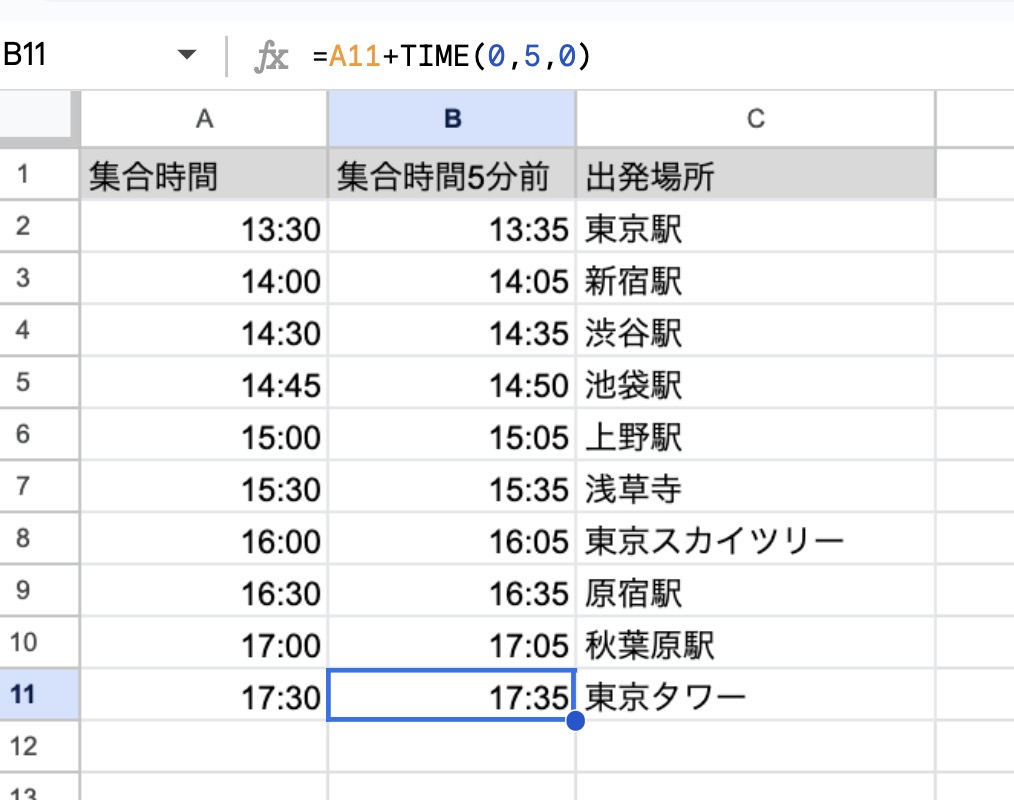Click the 出発場所 header cell
Screen dimensions: 1014x800
[x=755, y=176]
